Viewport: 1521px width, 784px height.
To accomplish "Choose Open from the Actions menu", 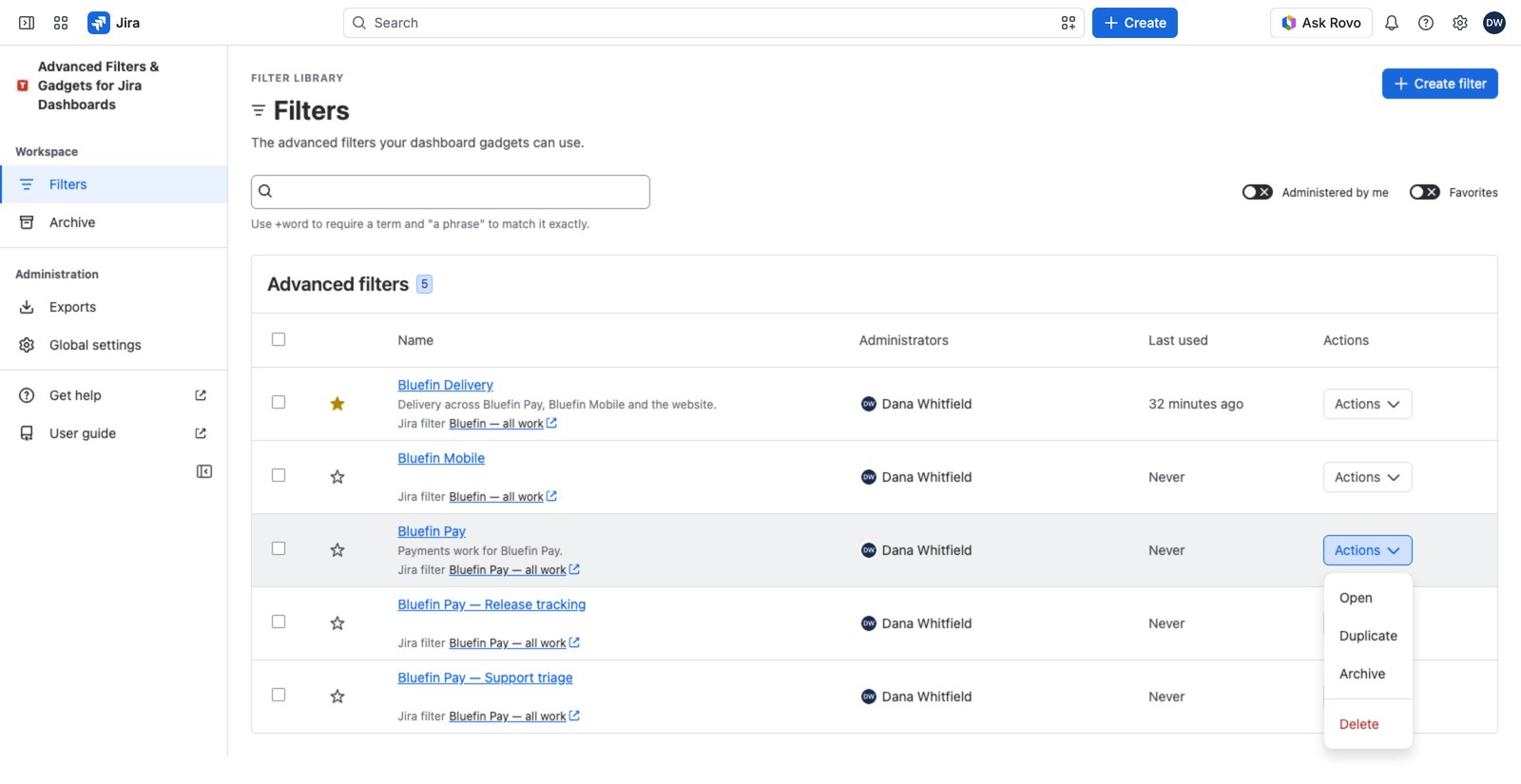I will coord(1368,598).
